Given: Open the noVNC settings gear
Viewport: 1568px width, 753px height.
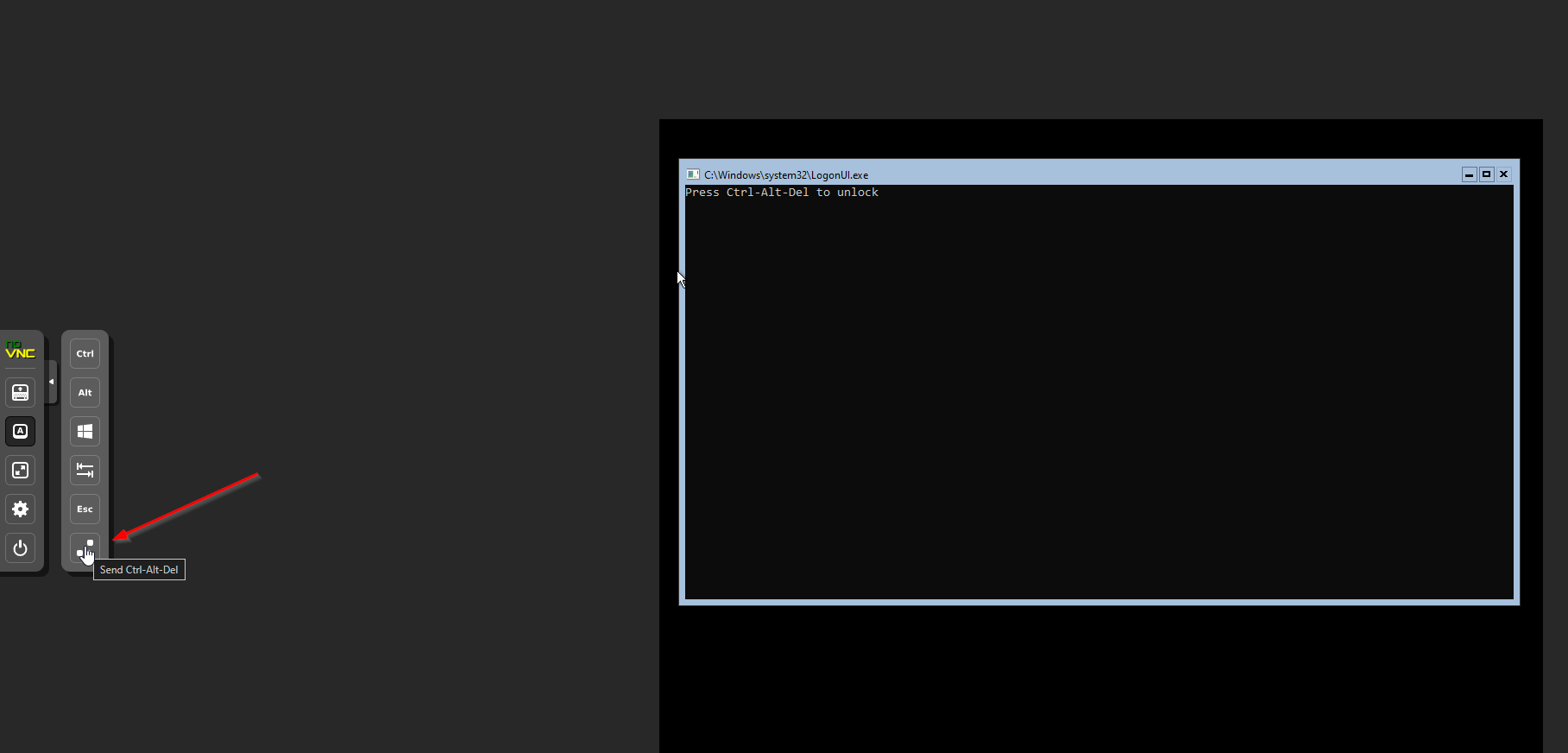Looking at the screenshot, I should (x=21, y=509).
